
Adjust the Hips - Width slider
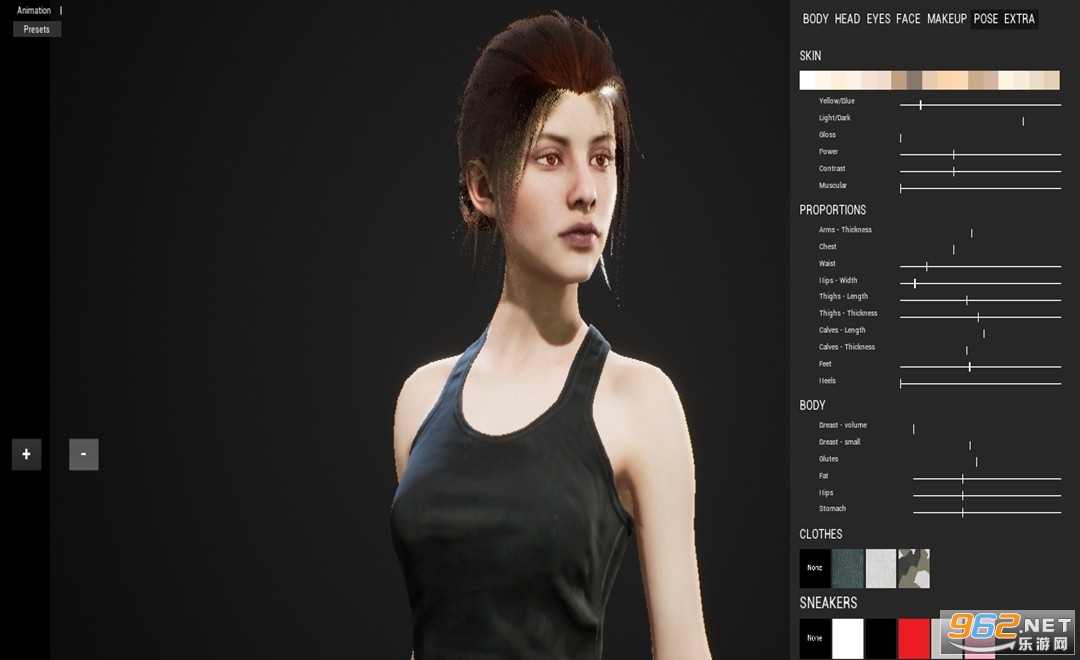click(980, 283)
